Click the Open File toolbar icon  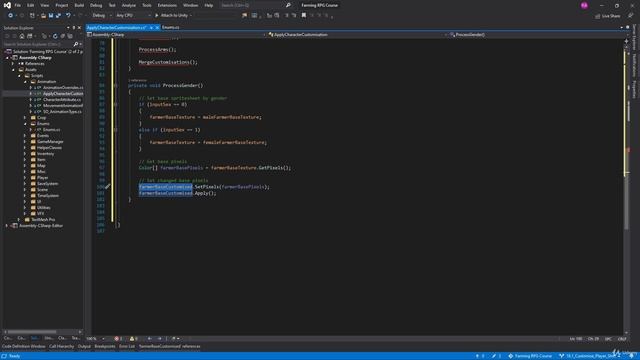pos(43,16)
